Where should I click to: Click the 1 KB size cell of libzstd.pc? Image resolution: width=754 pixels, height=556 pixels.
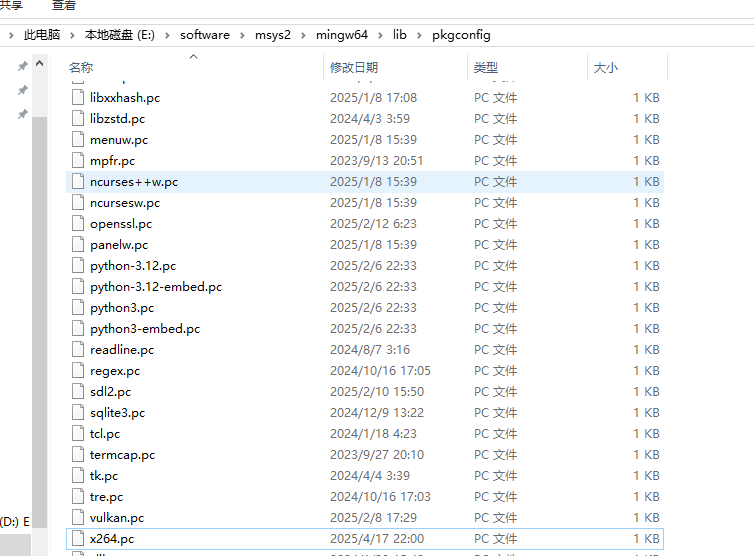point(646,119)
